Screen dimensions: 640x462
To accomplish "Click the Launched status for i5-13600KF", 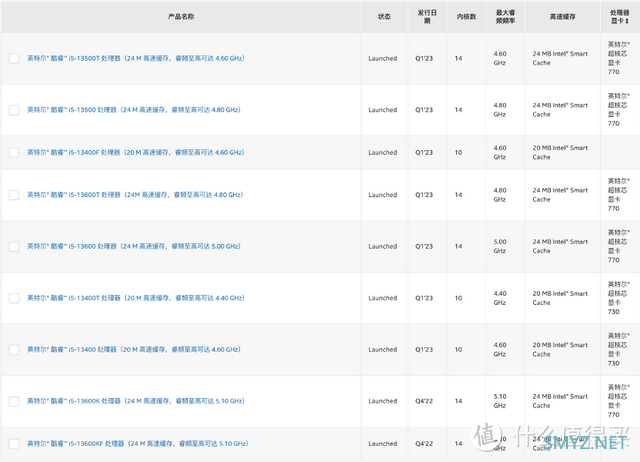I will pyautogui.click(x=382, y=443).
